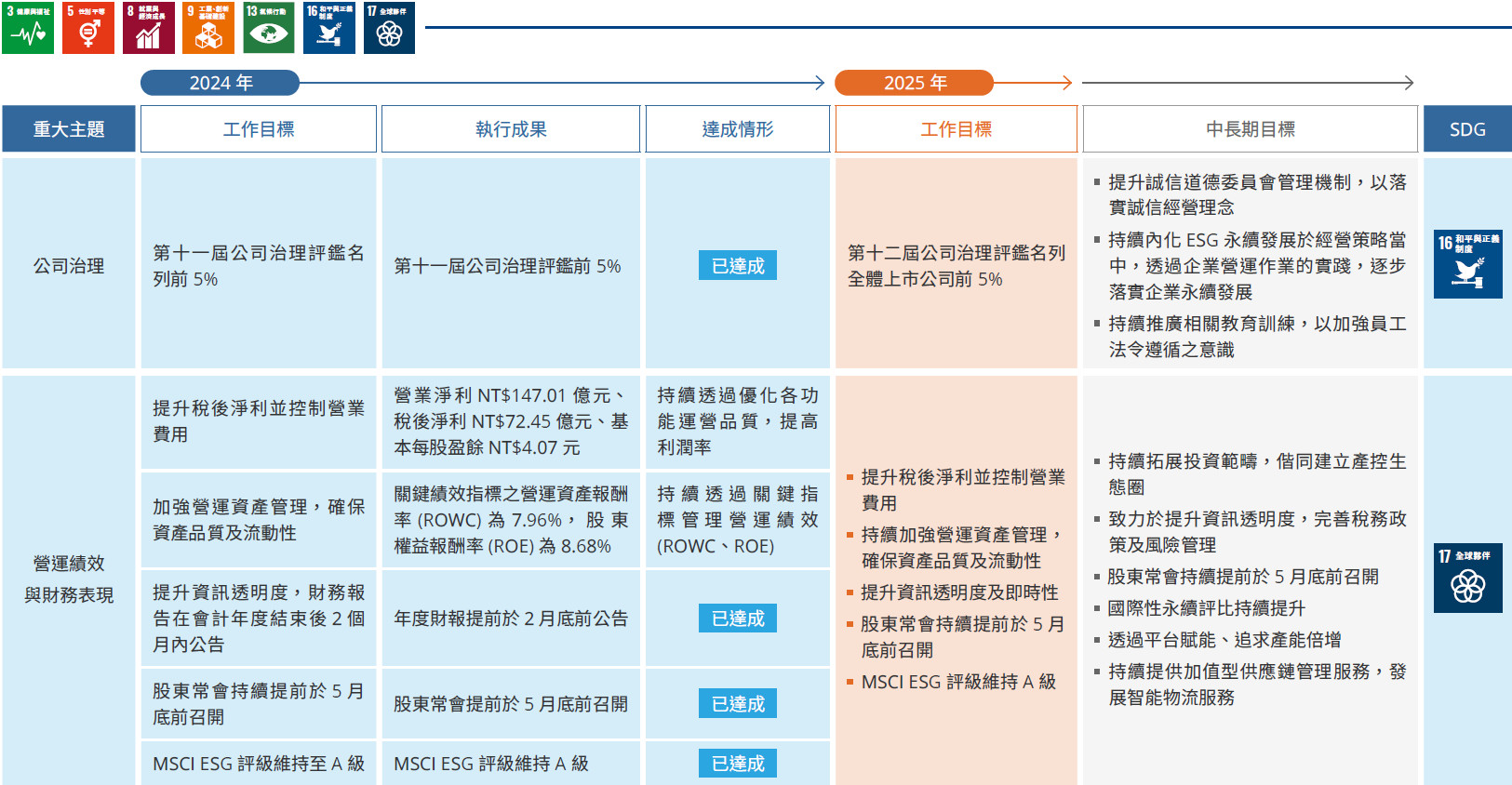Click the SDG 5 gender equality icon

click(88, 28)
